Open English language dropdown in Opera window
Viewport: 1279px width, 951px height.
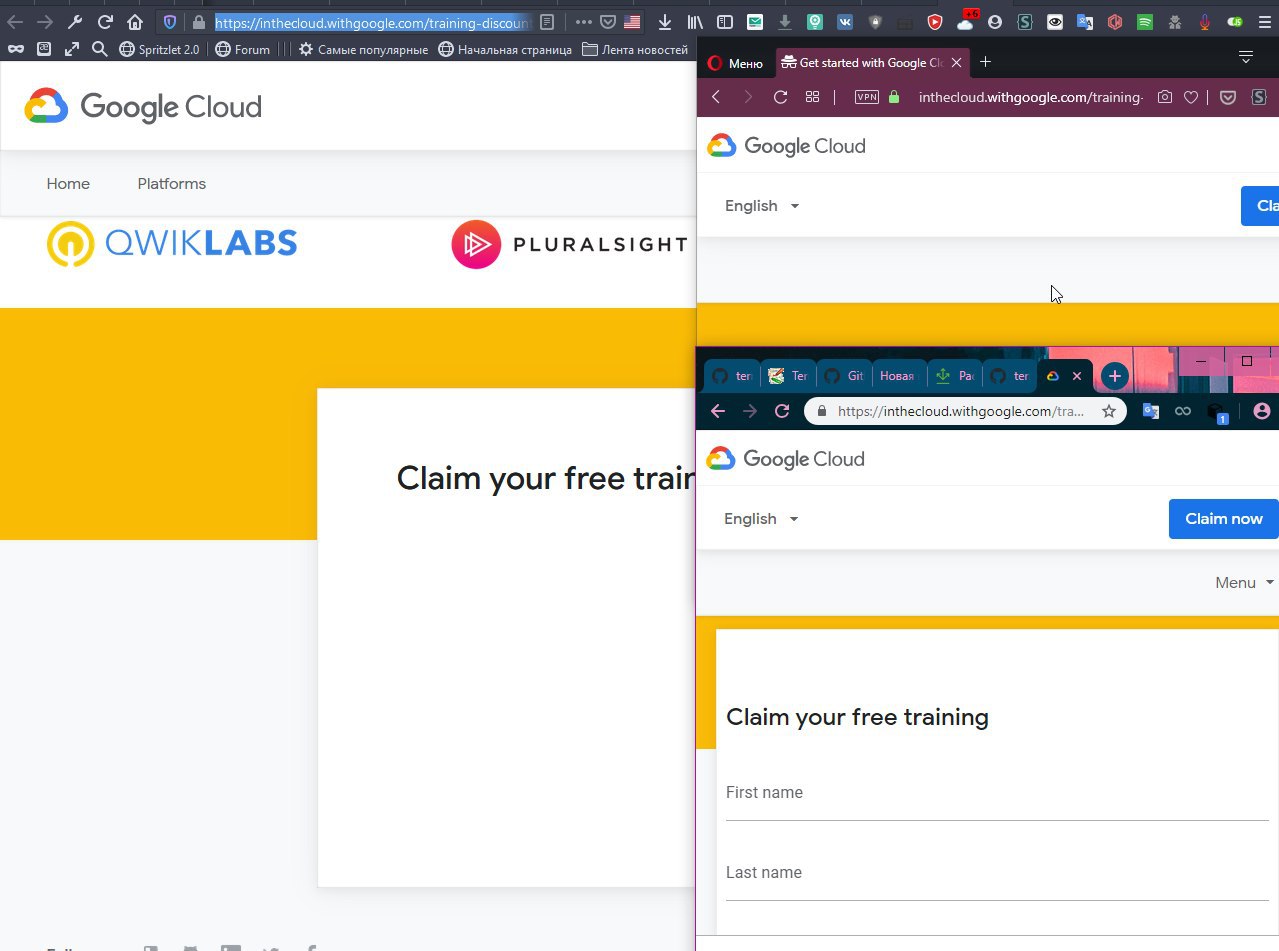[762, 206]
